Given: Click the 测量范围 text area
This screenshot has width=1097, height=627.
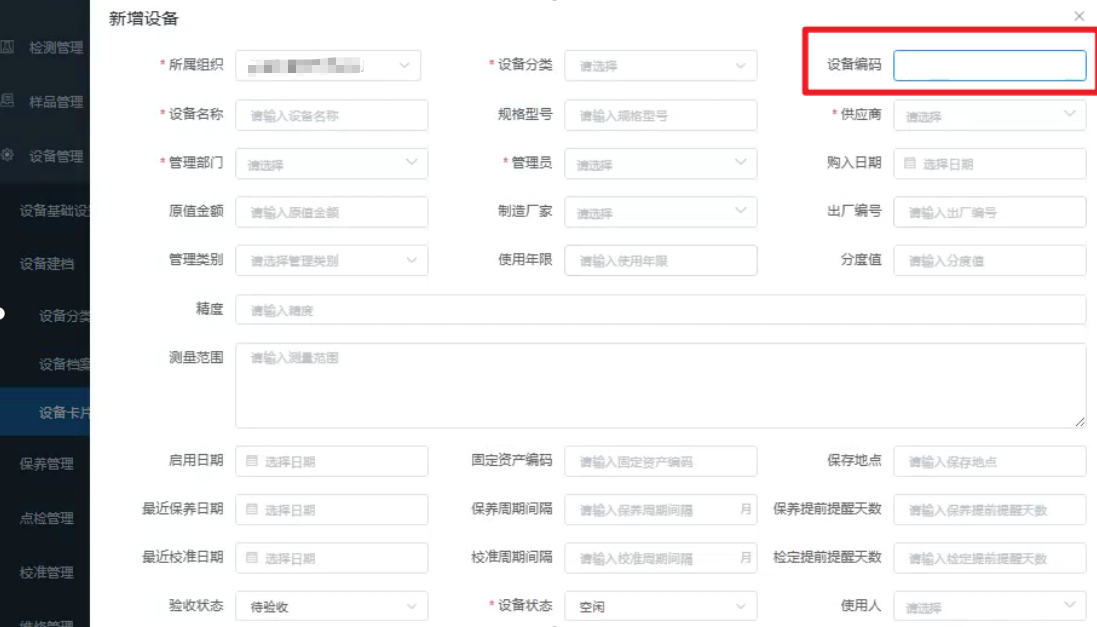Looking at the screenshot, I should (x=660, y=385).
